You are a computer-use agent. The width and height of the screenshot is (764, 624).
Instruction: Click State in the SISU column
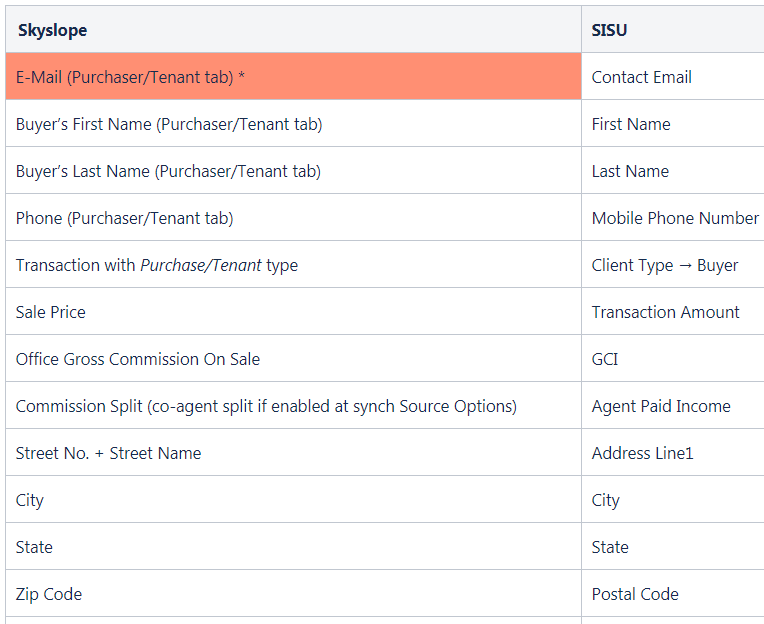tap(673, 547)
